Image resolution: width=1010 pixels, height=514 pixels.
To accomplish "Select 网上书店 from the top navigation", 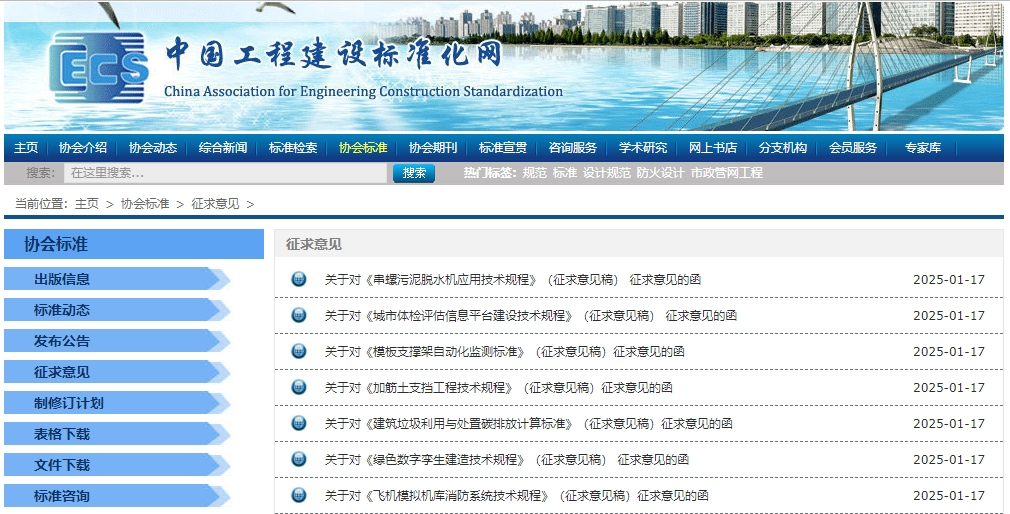I will 712,148.
